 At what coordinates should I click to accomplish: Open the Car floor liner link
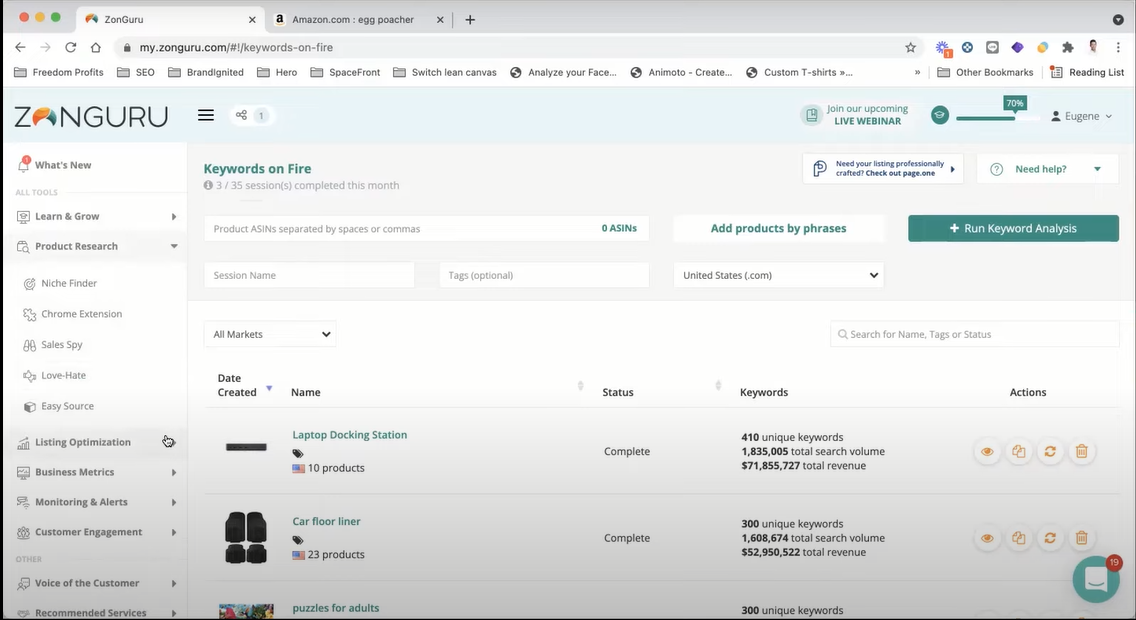tap(326, 521)
